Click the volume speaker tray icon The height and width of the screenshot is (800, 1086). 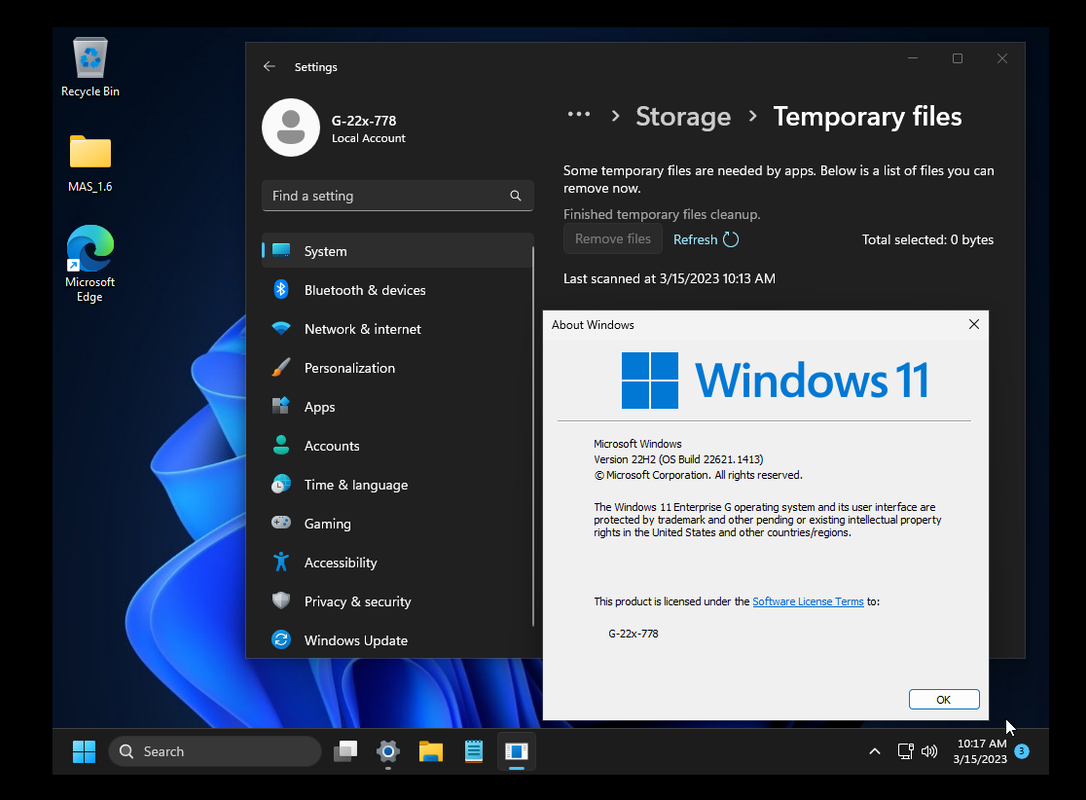click(929, 752)
